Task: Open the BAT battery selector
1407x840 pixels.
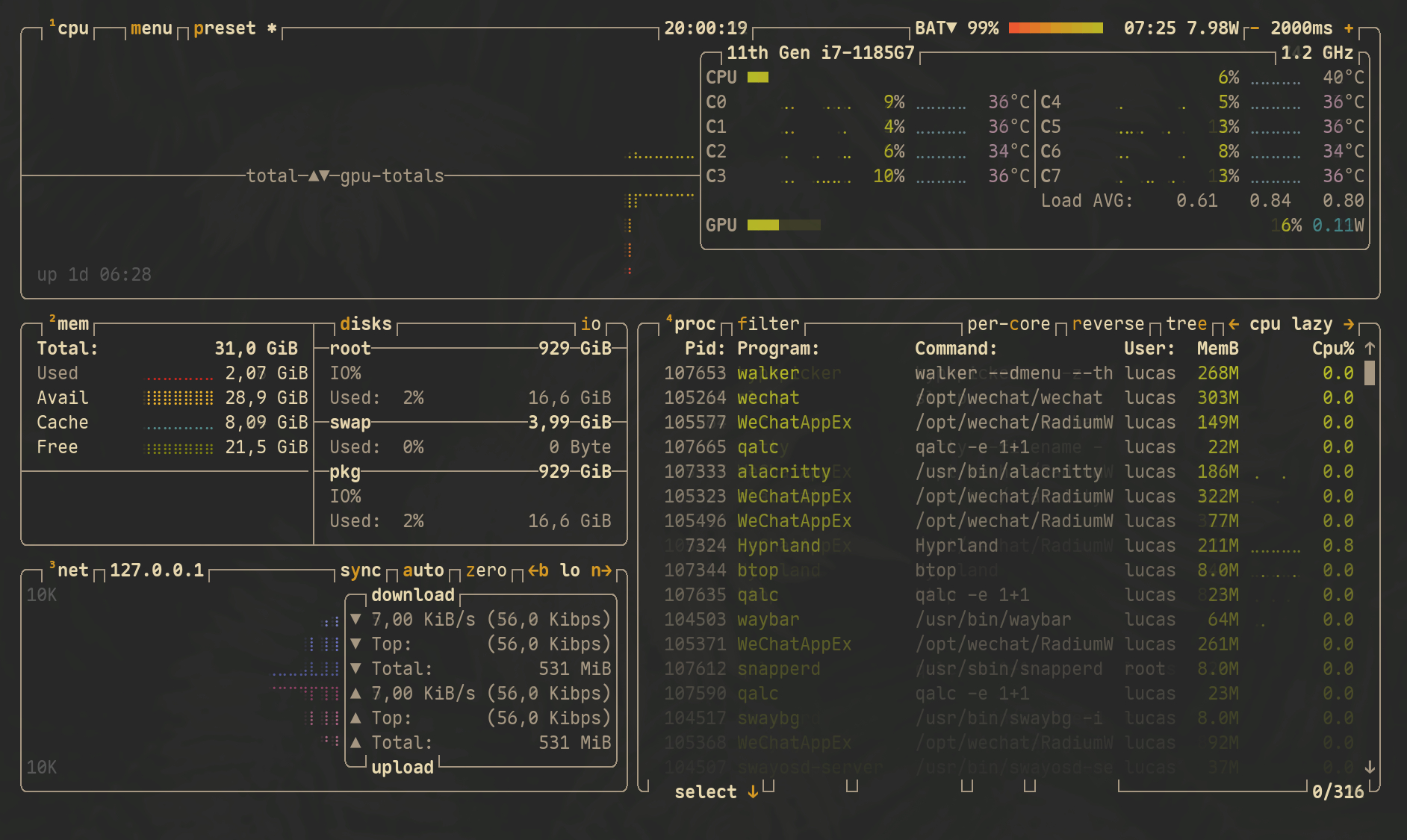Action: point(936,28)
